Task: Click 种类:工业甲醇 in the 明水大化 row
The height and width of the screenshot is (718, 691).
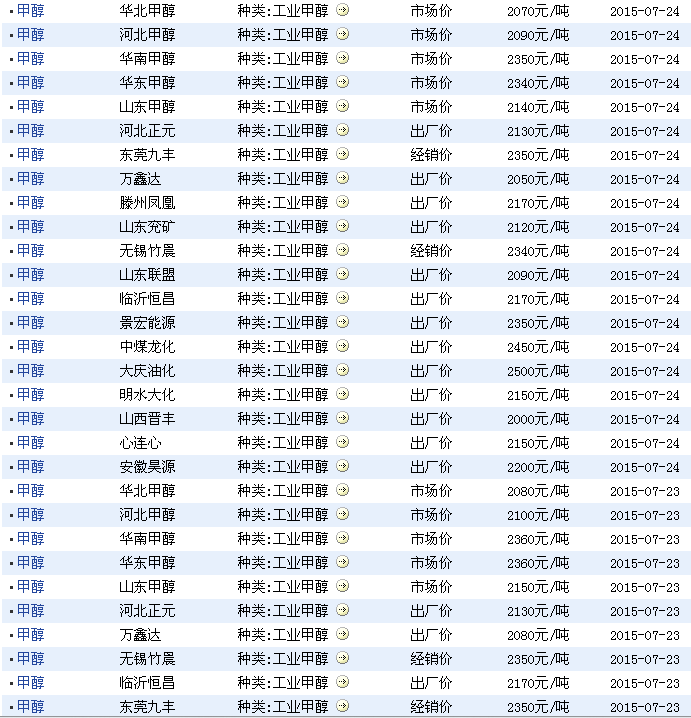Action: tap(283, 394)
